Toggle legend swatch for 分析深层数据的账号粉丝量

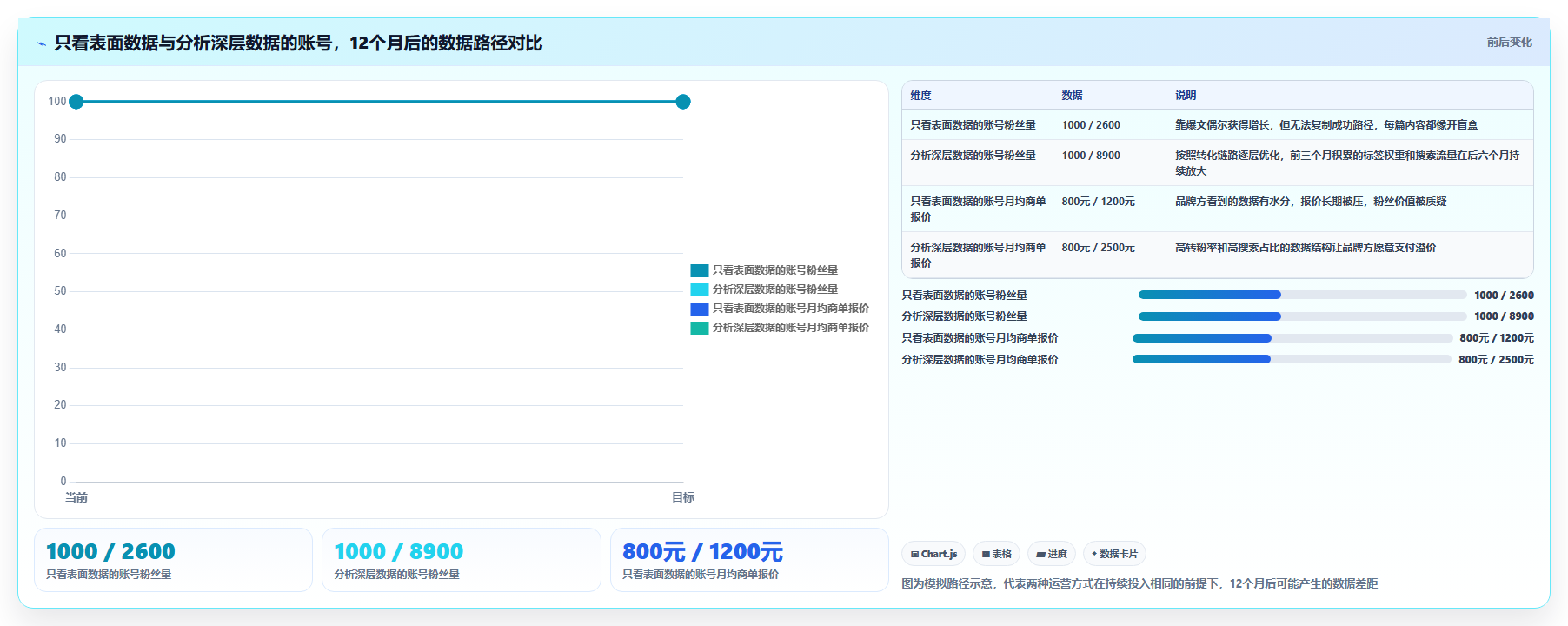click(700, 290)
